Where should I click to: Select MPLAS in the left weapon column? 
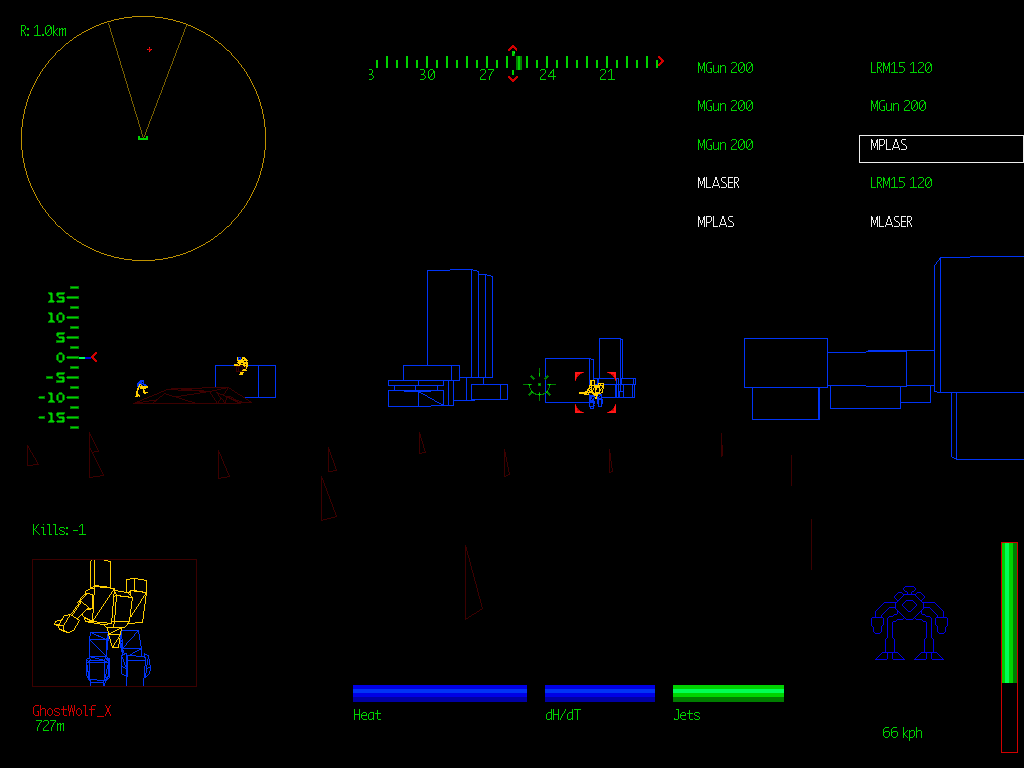click(715, 222)
